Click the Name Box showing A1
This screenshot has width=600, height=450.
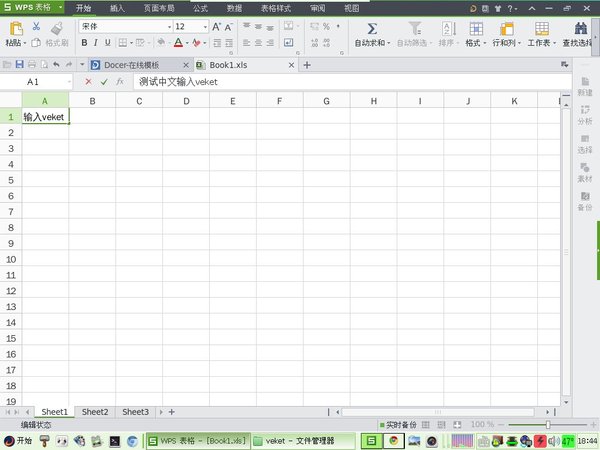(36, 82)
